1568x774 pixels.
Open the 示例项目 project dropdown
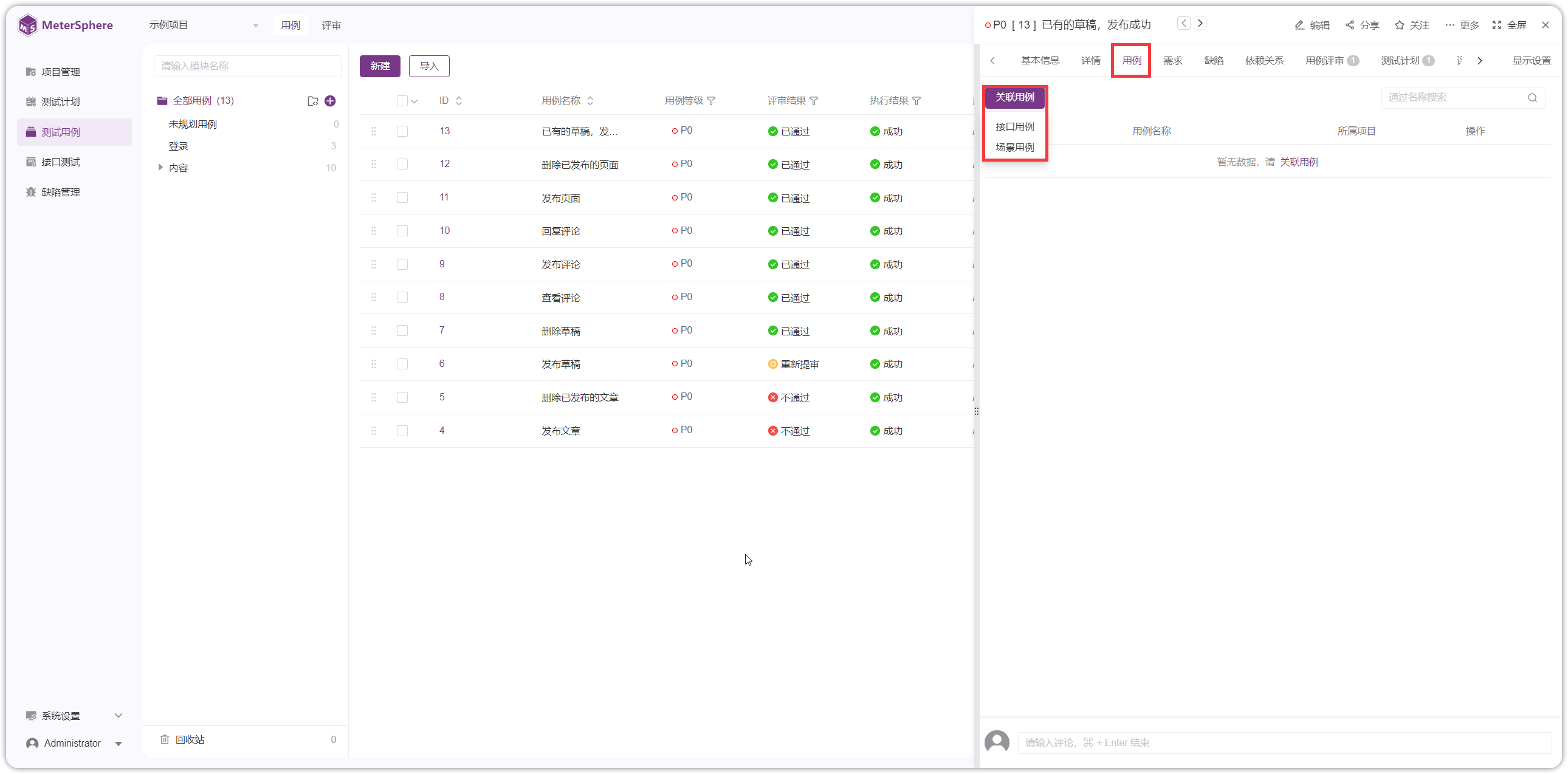tap(204, 25)
